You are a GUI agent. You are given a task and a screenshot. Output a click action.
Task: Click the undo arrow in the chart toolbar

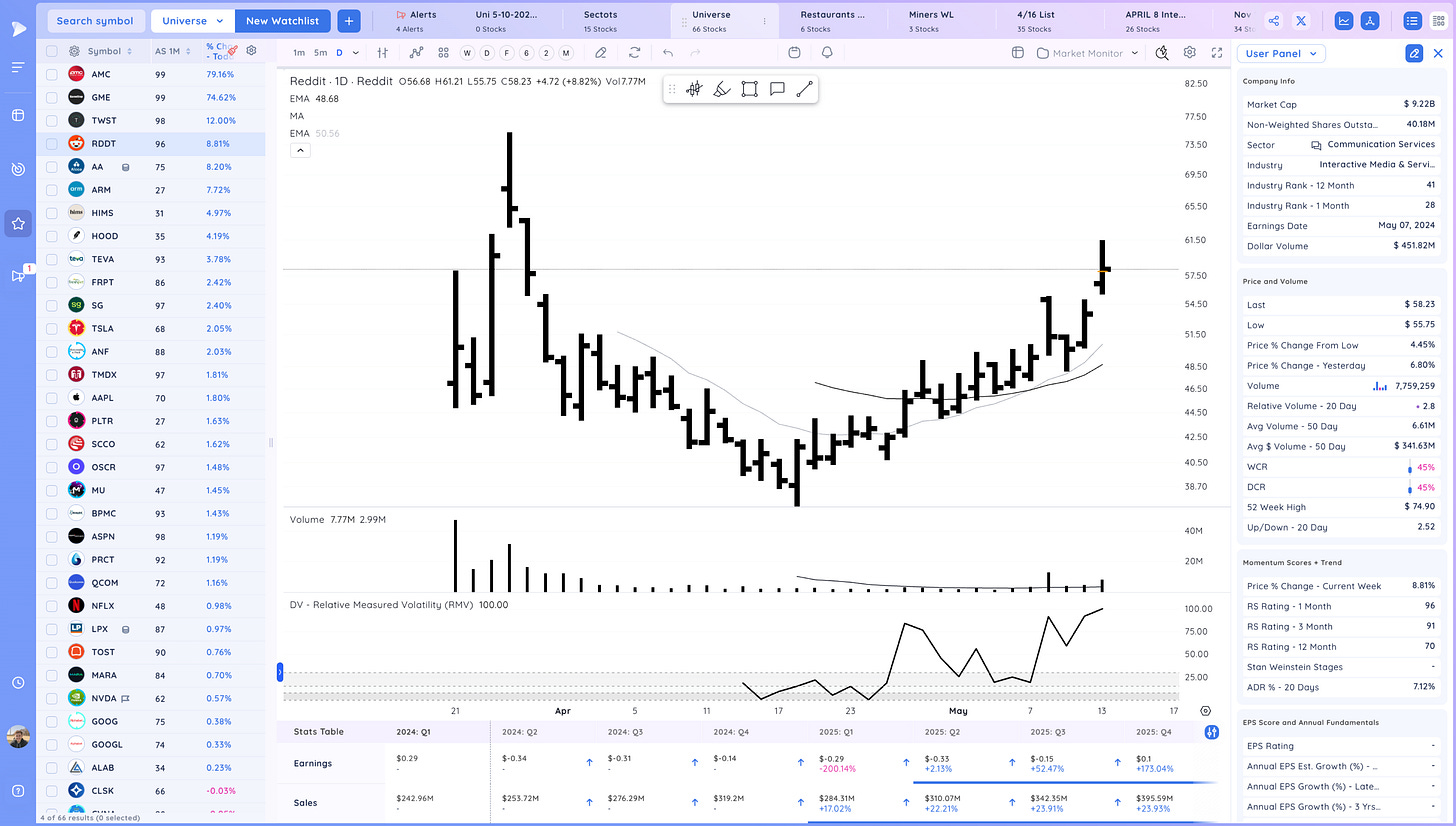[668, 53]
